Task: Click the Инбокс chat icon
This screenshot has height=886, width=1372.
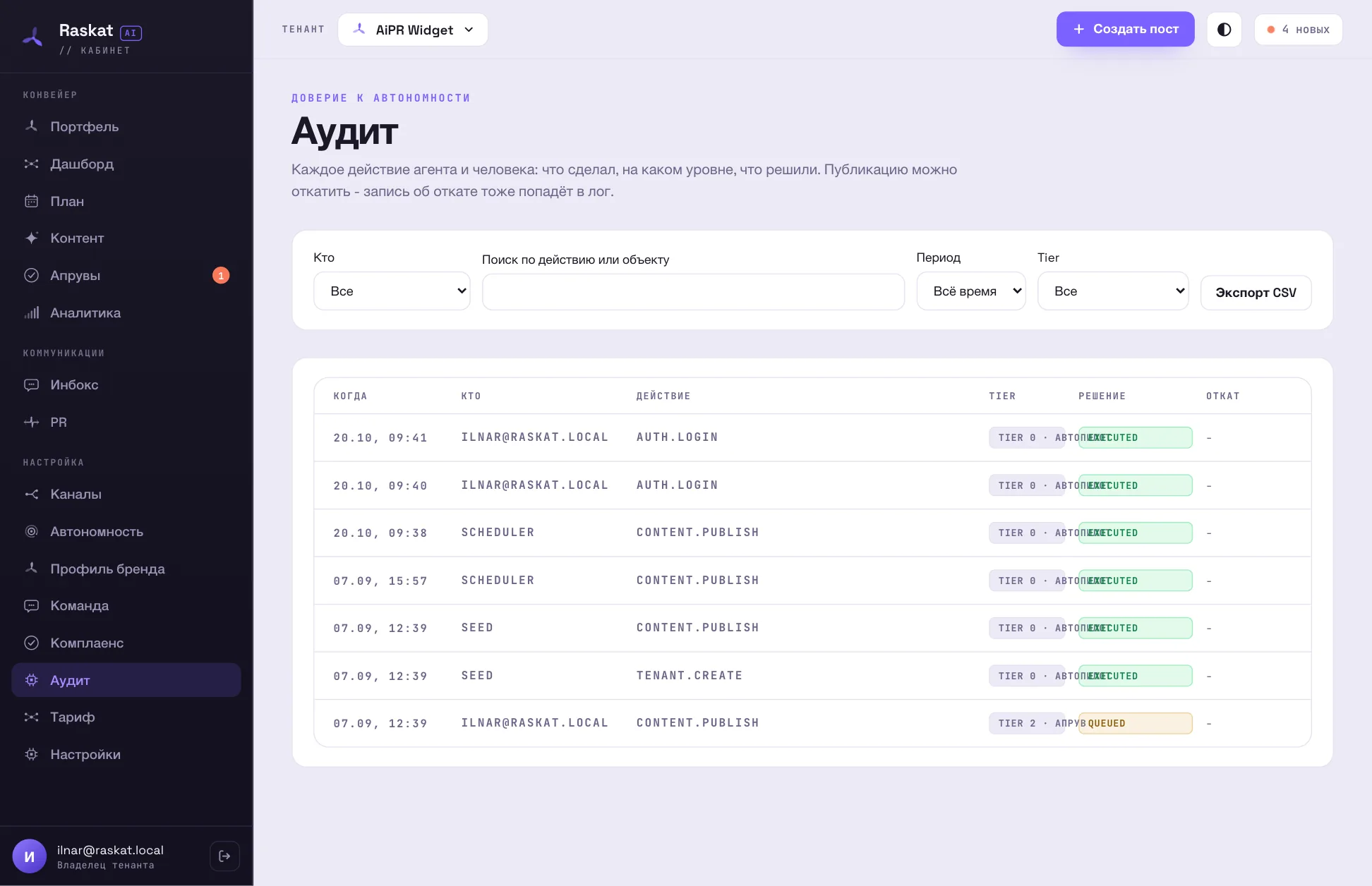Action: coord(31,384)
